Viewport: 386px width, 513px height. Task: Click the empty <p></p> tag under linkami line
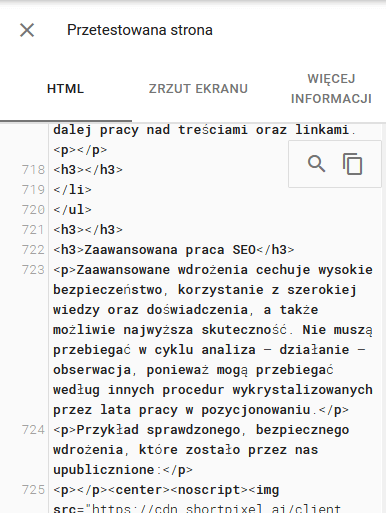(x=80, y=150)
